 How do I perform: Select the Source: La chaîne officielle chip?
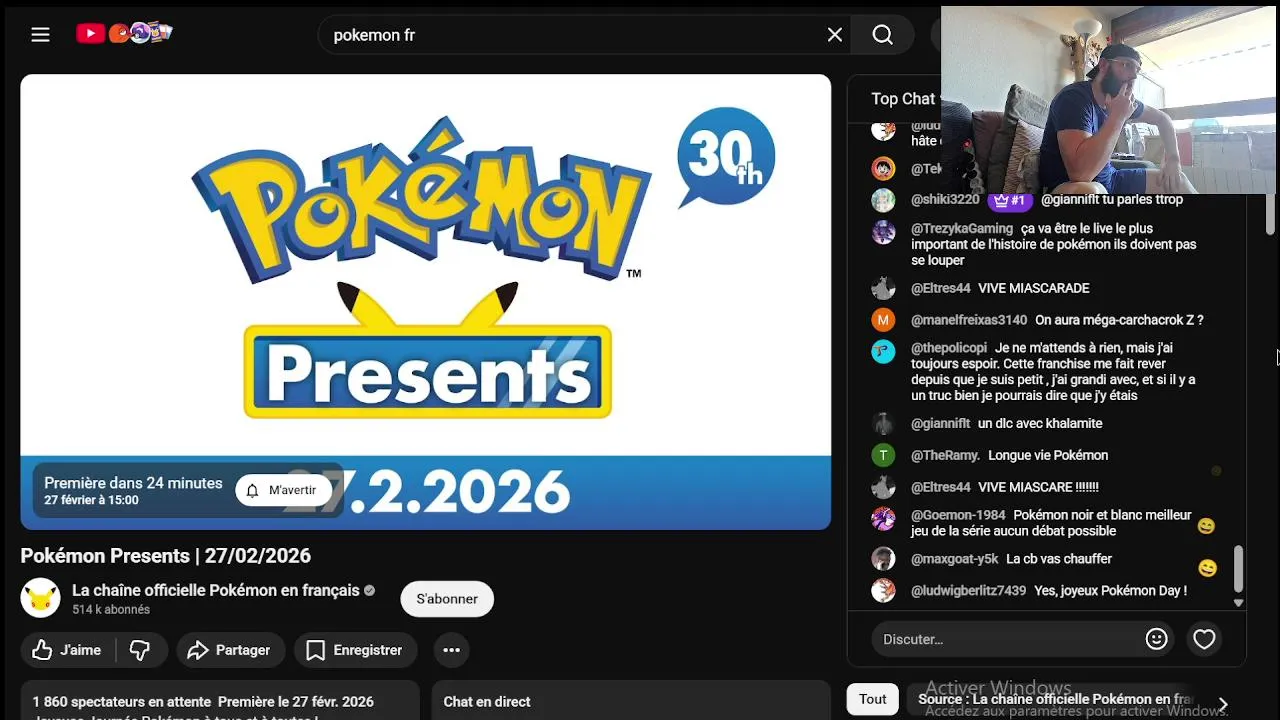coord(1054,699)
